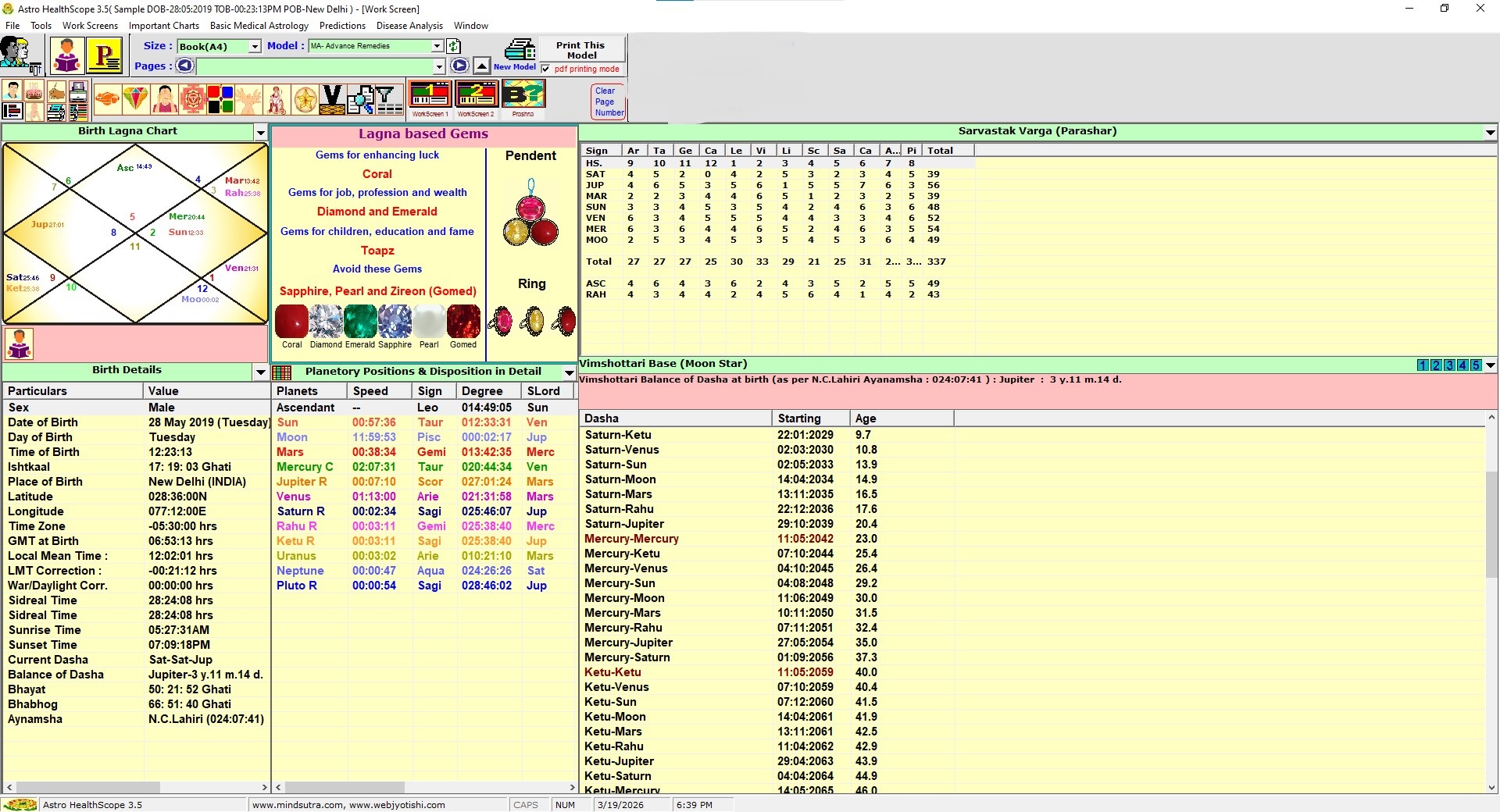Viewport: 1500px width, 812px height.
Task: Click the star coin icon
Action: pyautogui.click(x=305, y=99)
